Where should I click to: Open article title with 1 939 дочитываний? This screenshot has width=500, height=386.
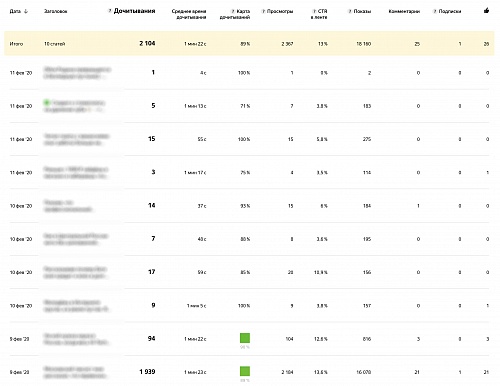(x=75, y=372)
